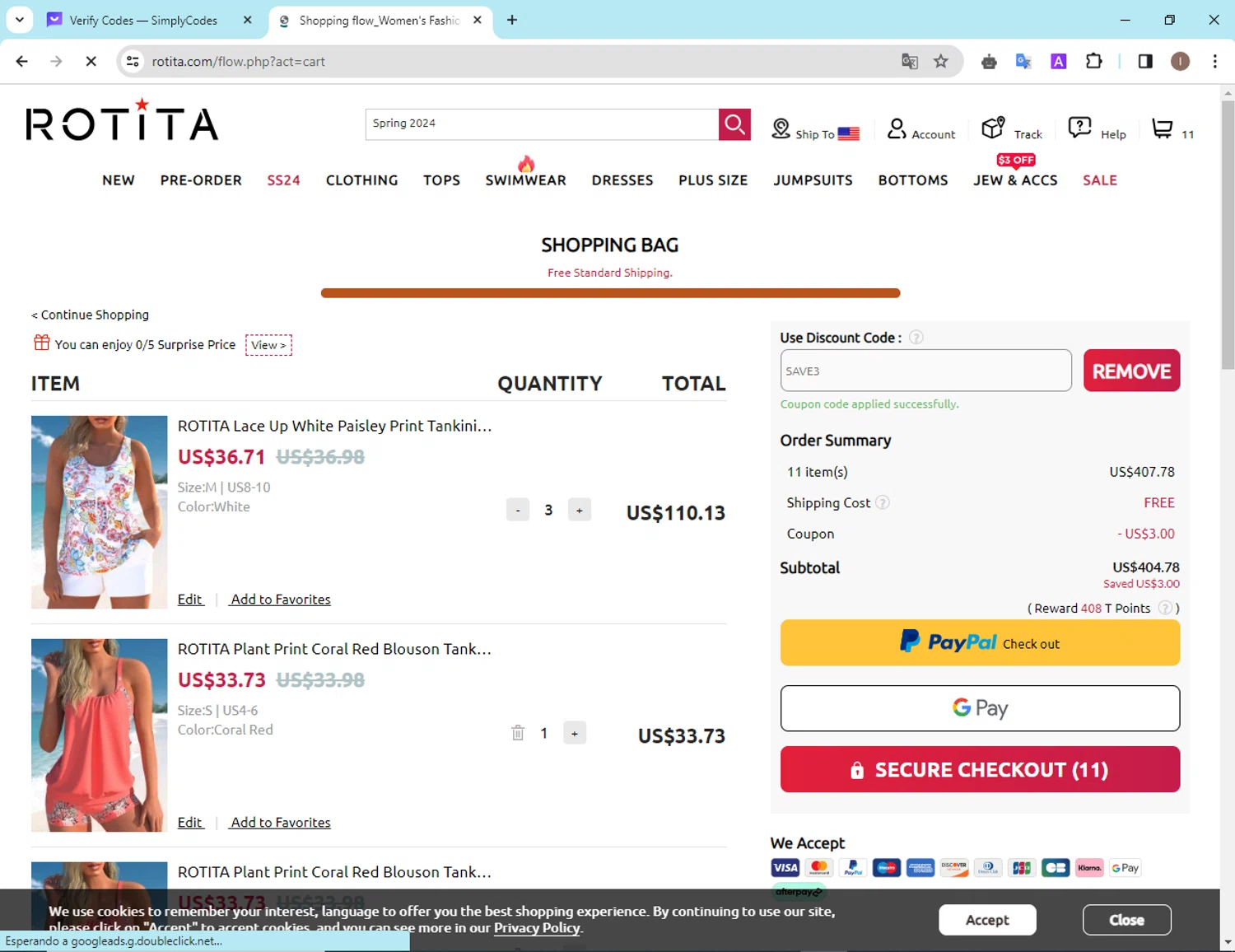
Task: Open the Privacy Policy link
Action: pos(537,928)
